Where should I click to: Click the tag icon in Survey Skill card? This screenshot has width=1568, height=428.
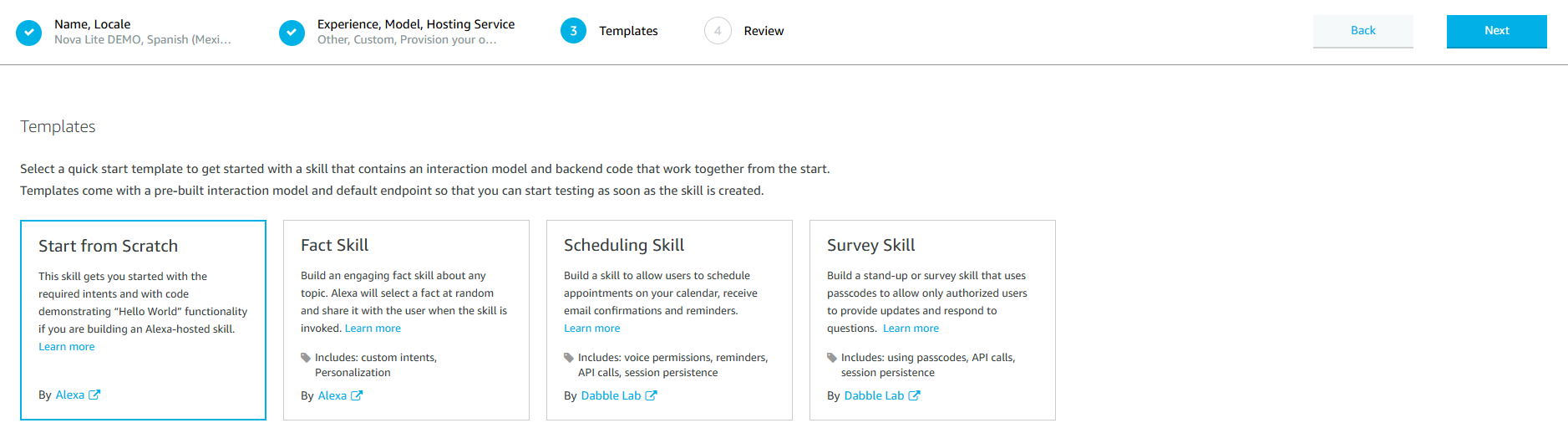pos(832,358)
